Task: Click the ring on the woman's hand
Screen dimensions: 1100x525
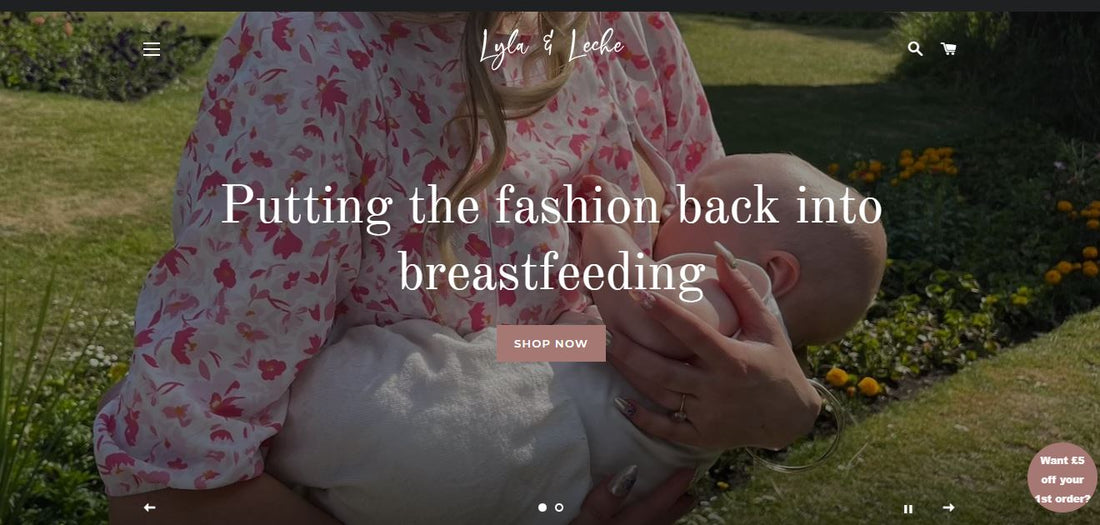Action: click(x=680, y=408)
